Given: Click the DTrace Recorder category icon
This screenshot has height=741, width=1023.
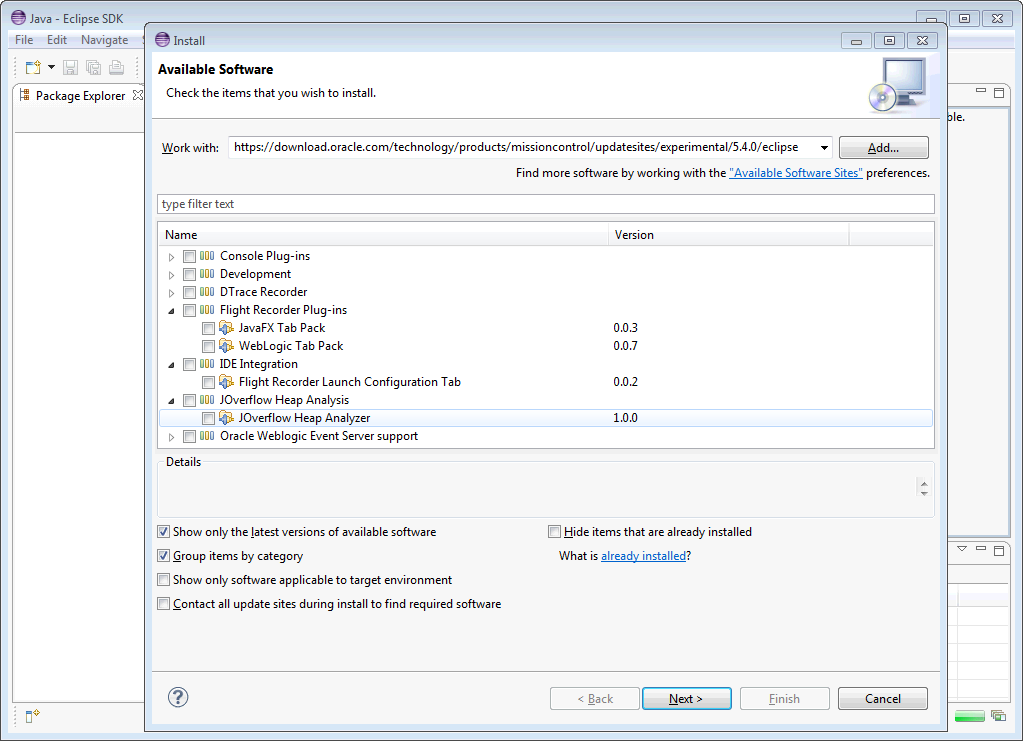Looking at the screenshot, I should click(207, 292).
